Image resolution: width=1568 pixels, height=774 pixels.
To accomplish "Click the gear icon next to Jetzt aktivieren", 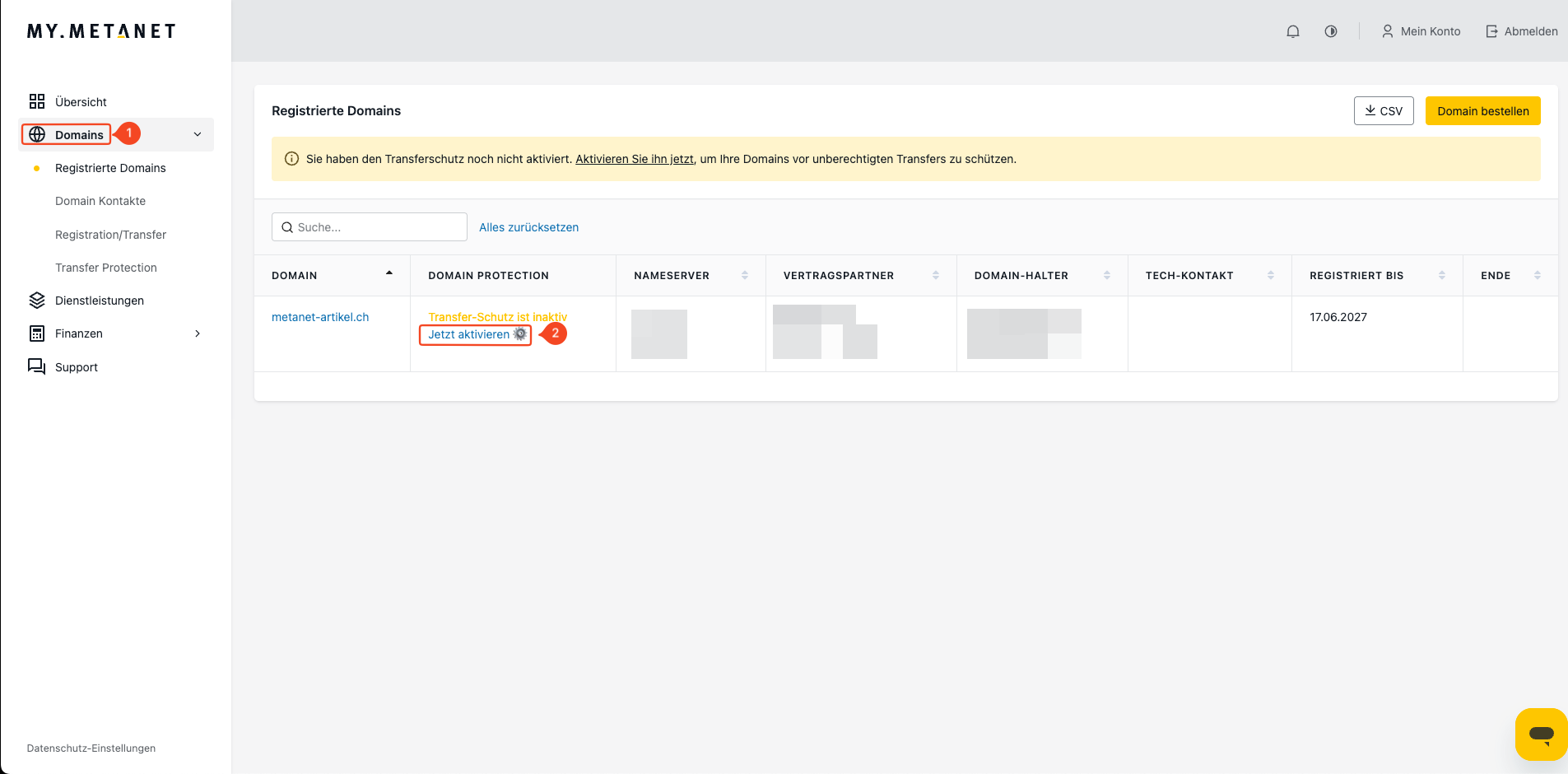I will [x=520, y=333].
